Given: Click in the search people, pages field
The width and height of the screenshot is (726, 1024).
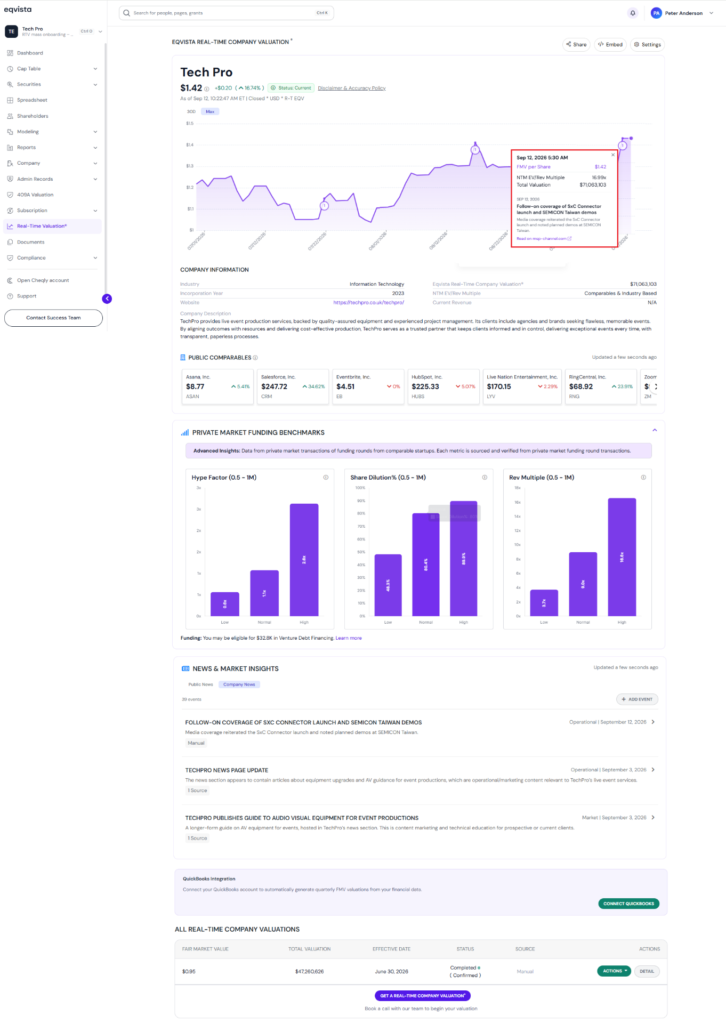Looking at the screenshot, I should 226,13.
